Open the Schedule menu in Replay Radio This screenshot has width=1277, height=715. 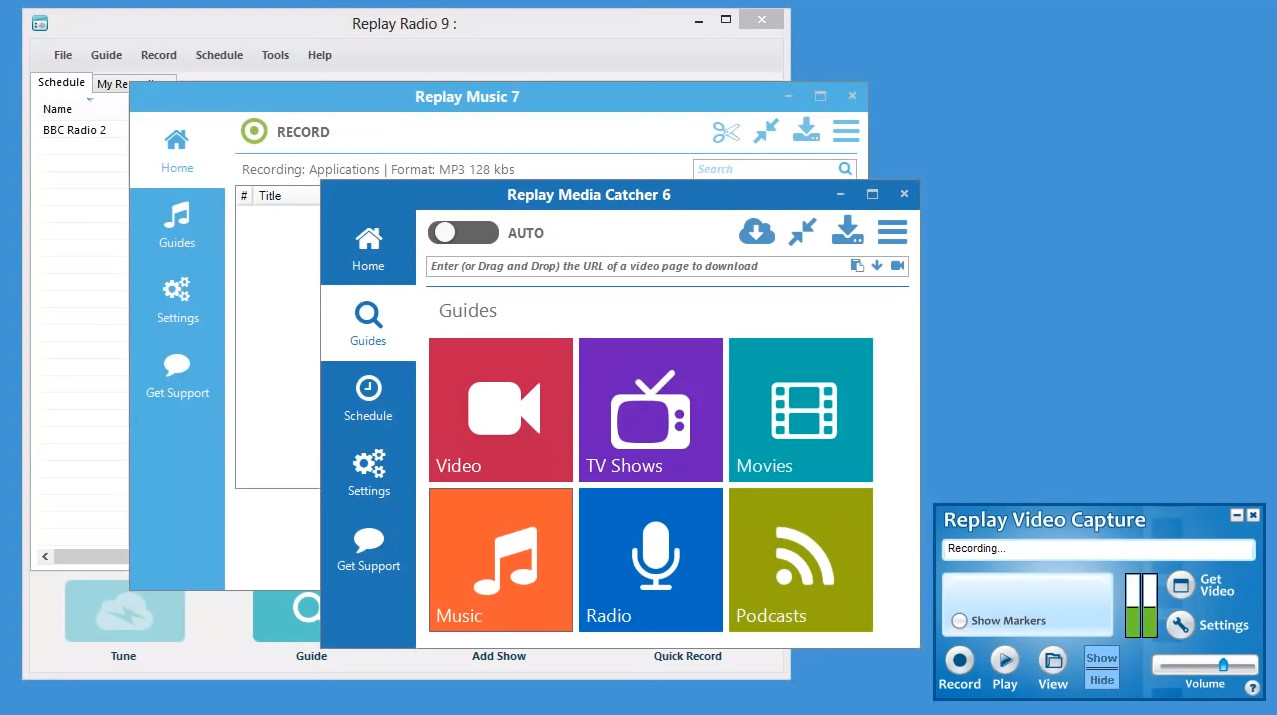[x=219, y=55]
